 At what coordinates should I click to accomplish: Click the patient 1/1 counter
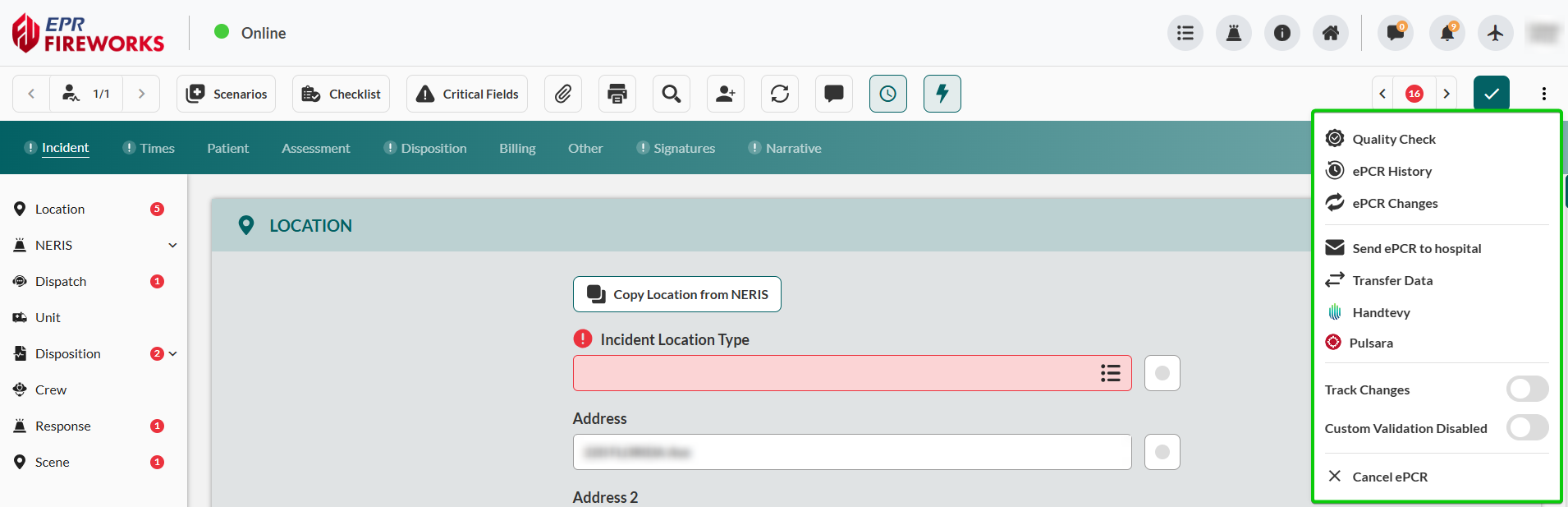(86, 94)
